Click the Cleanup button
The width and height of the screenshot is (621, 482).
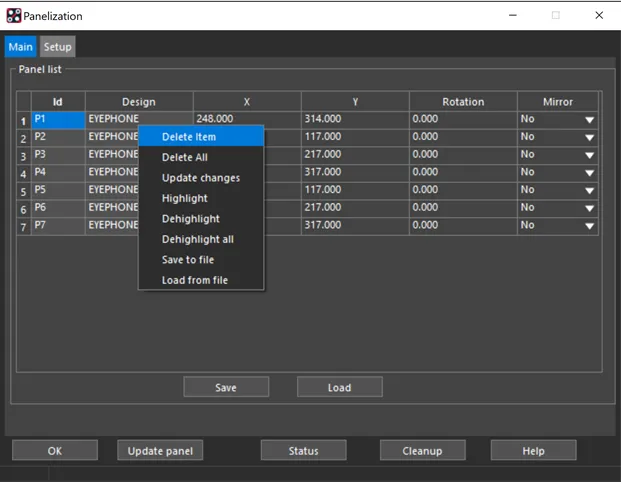pyautogui.click(x=423, y=450)
